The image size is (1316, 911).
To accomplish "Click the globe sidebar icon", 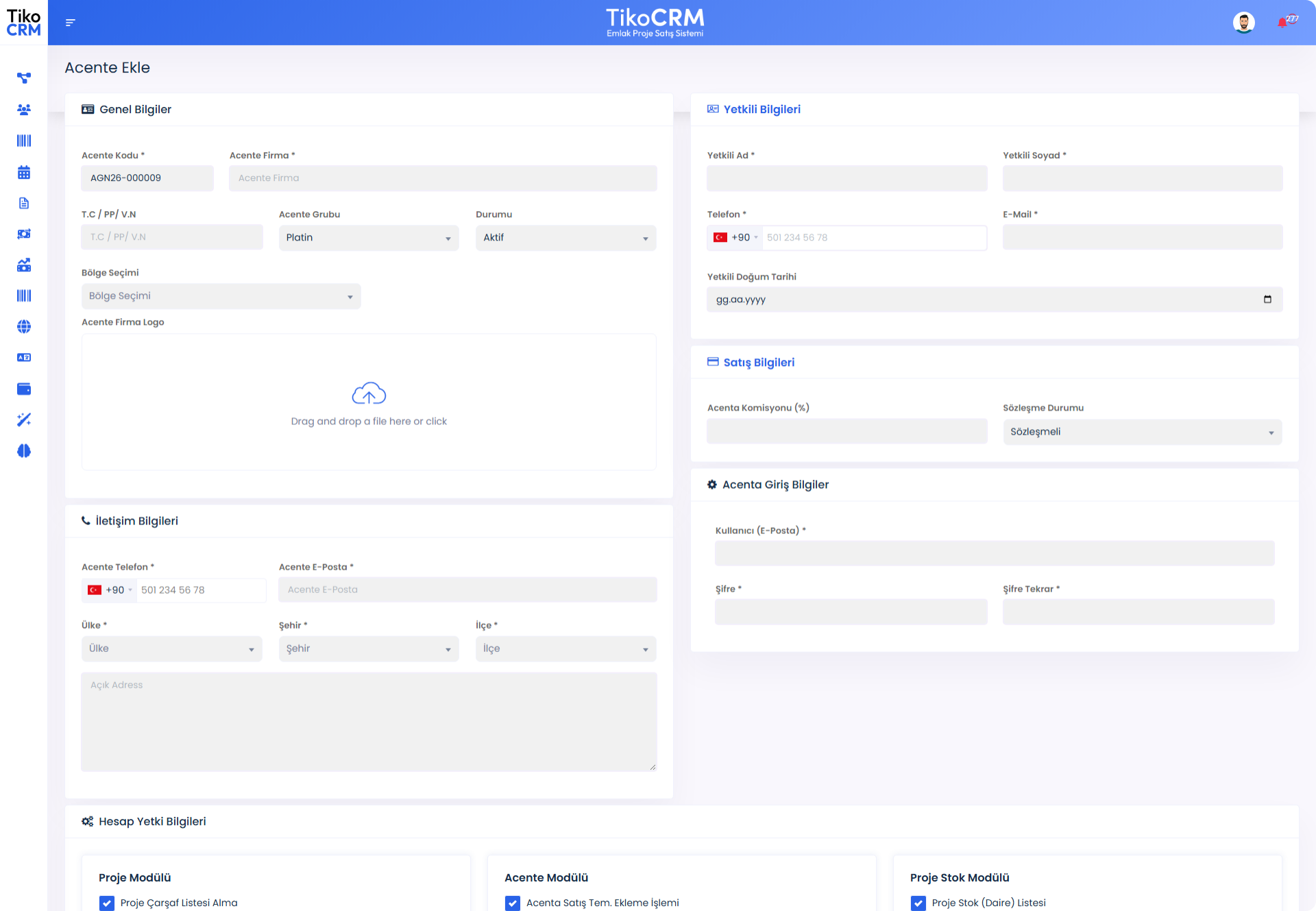I will [x=24, y=326].
